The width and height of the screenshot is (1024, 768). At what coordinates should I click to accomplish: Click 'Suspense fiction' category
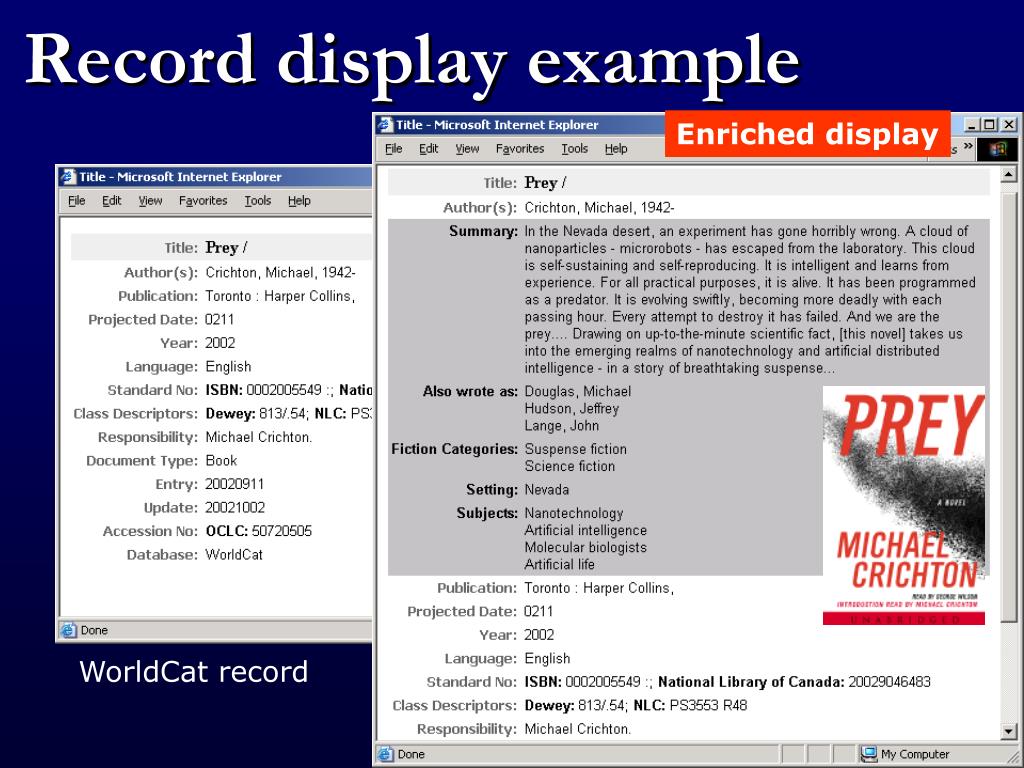576,449
